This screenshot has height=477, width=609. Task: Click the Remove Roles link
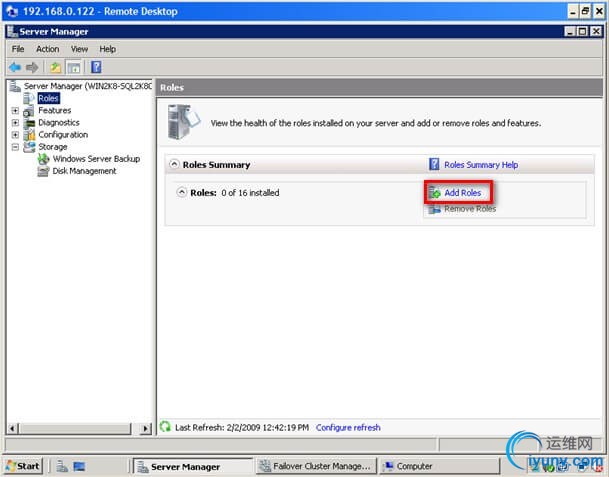[x=470, y=209]
